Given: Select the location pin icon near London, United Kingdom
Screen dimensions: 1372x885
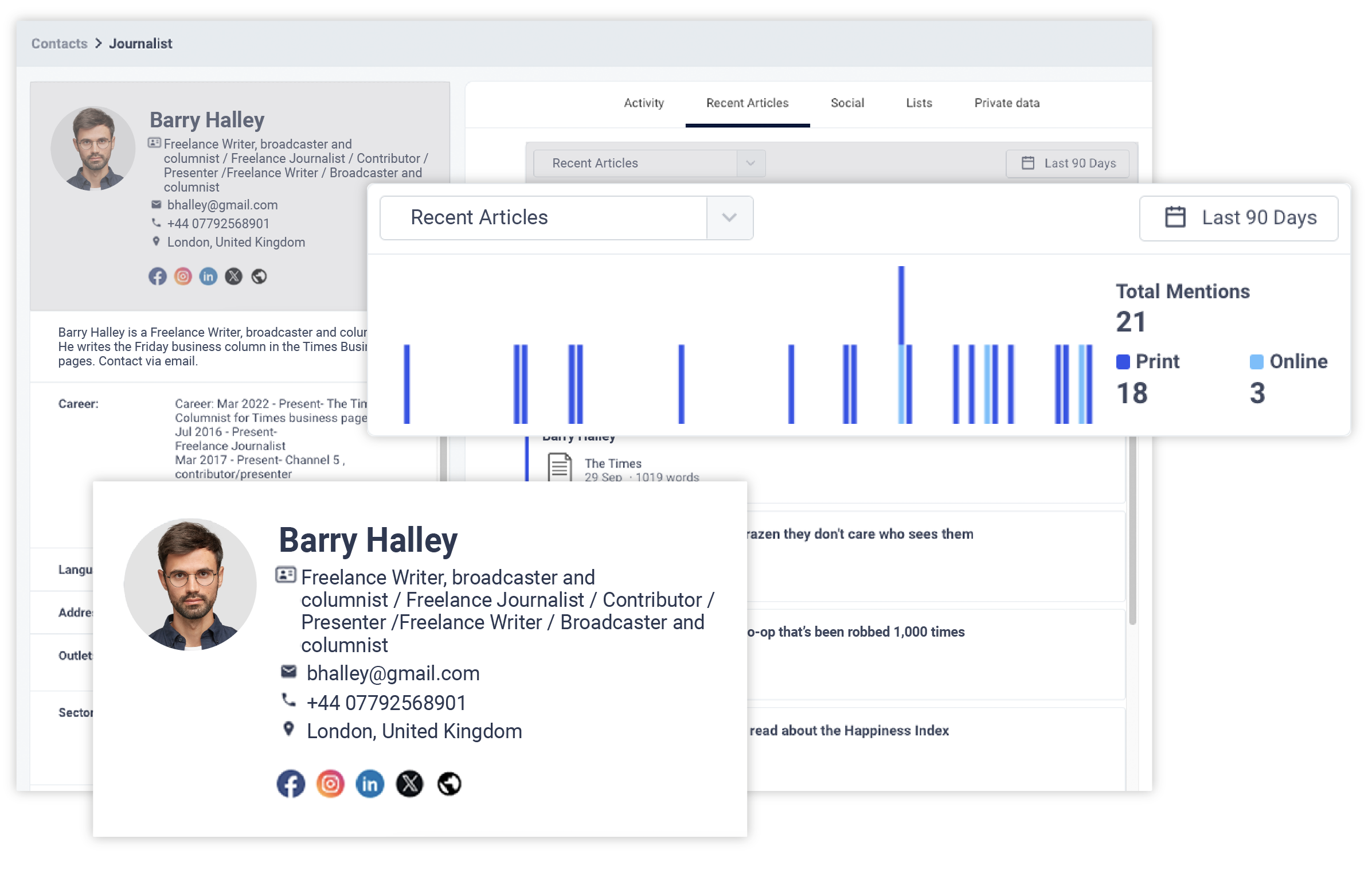Looking at the screenshot, I should 288,729.
